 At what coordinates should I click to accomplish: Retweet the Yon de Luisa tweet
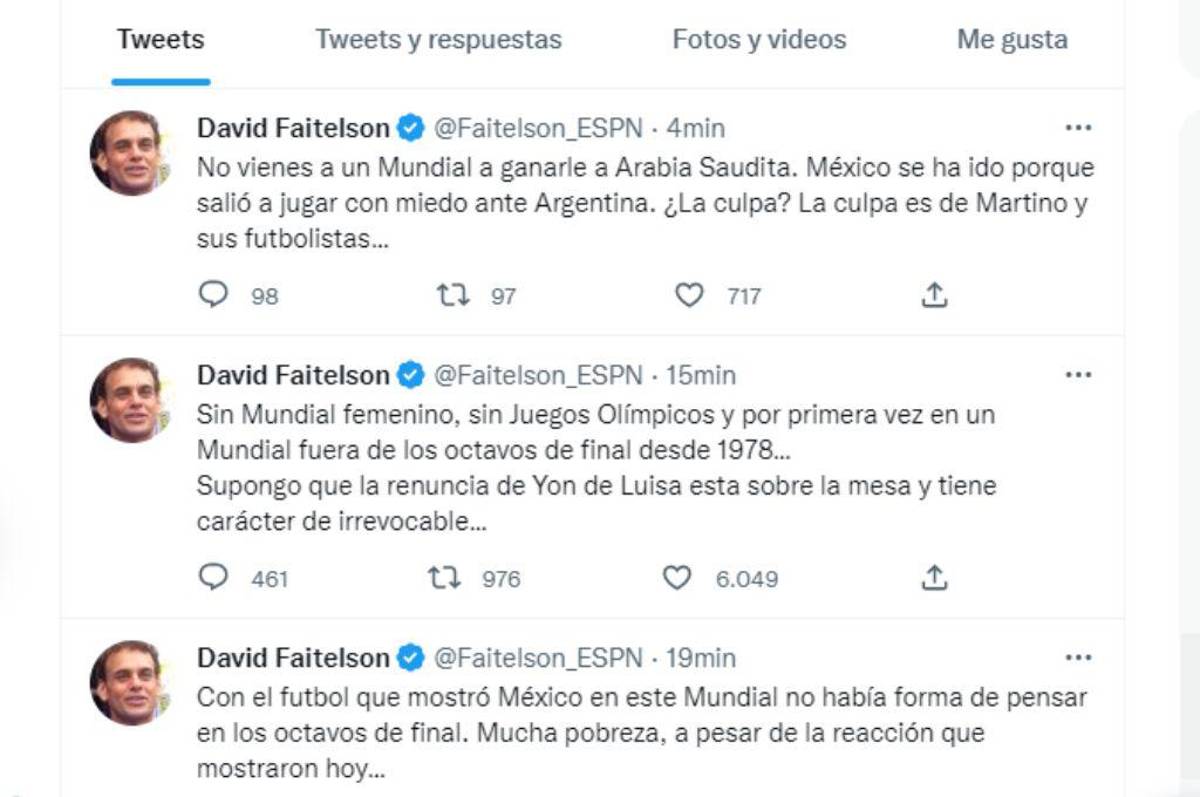[x=440, y=578]
